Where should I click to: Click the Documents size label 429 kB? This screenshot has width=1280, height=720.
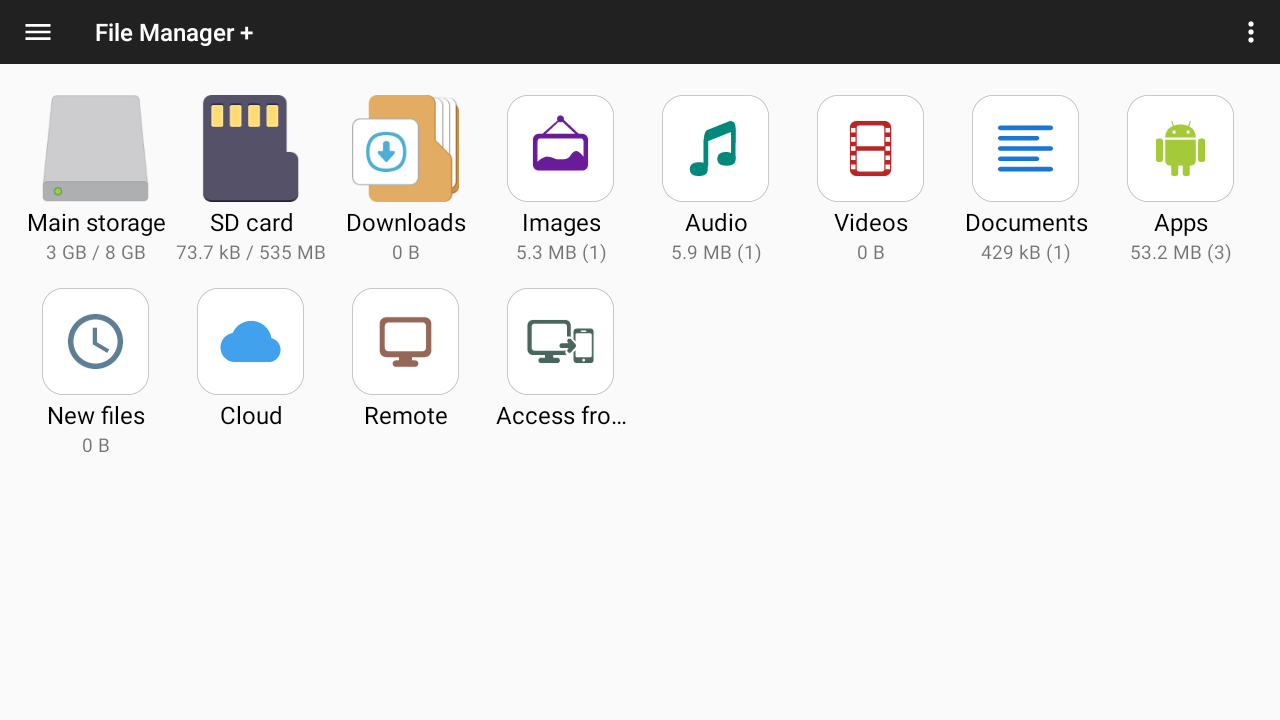pyautogui.click(x=1025, y=252)
